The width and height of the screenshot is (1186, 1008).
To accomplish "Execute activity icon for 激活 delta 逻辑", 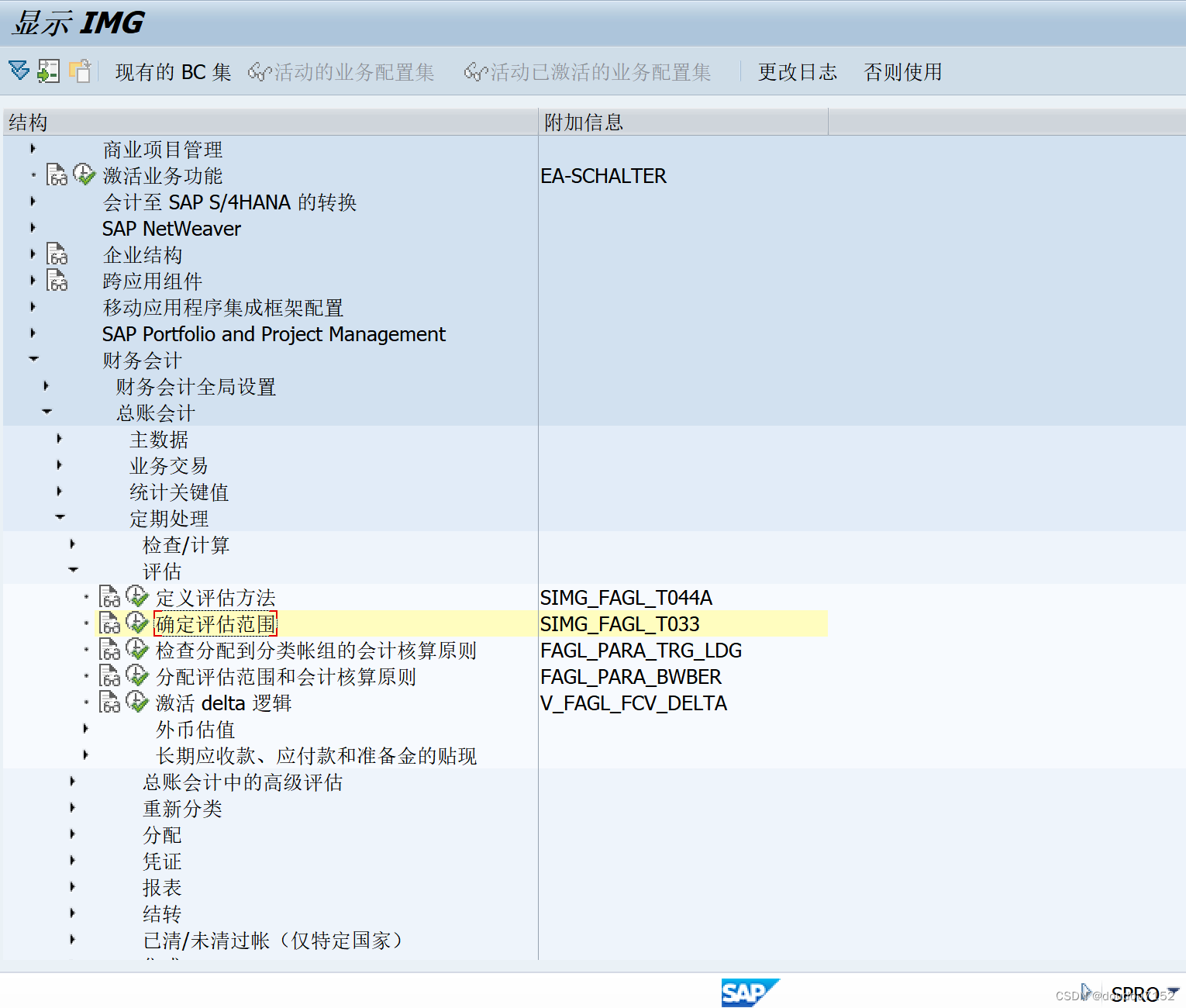I will click(137, 702).
